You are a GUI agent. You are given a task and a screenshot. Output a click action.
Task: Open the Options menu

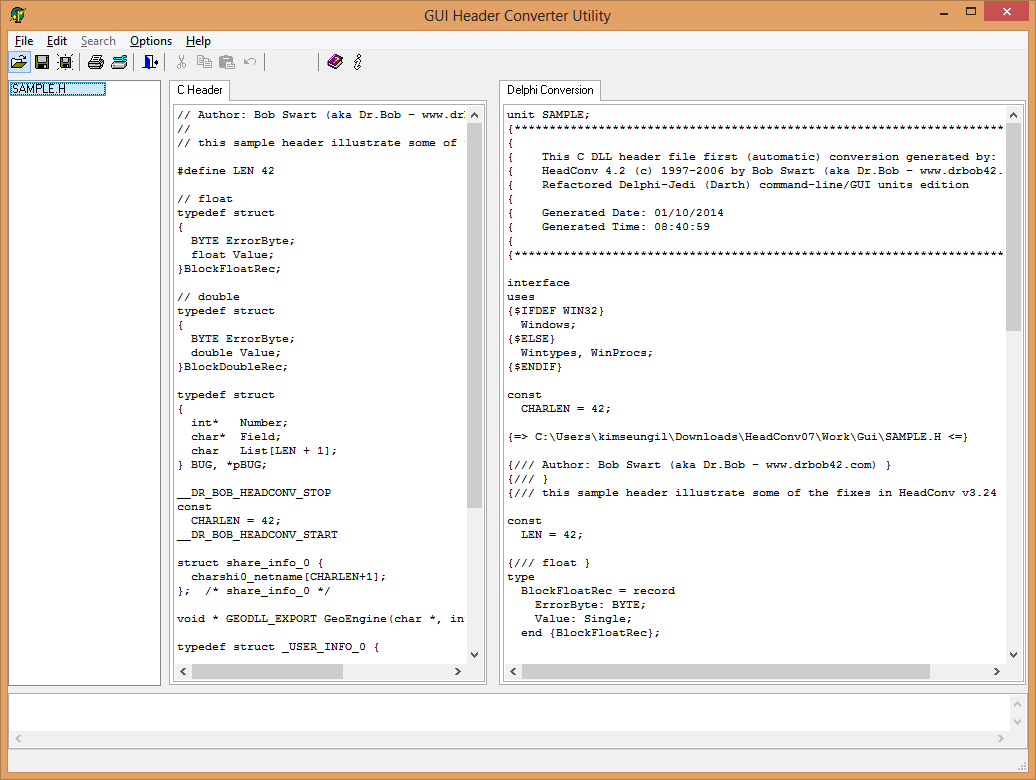[x=151, y=41]
